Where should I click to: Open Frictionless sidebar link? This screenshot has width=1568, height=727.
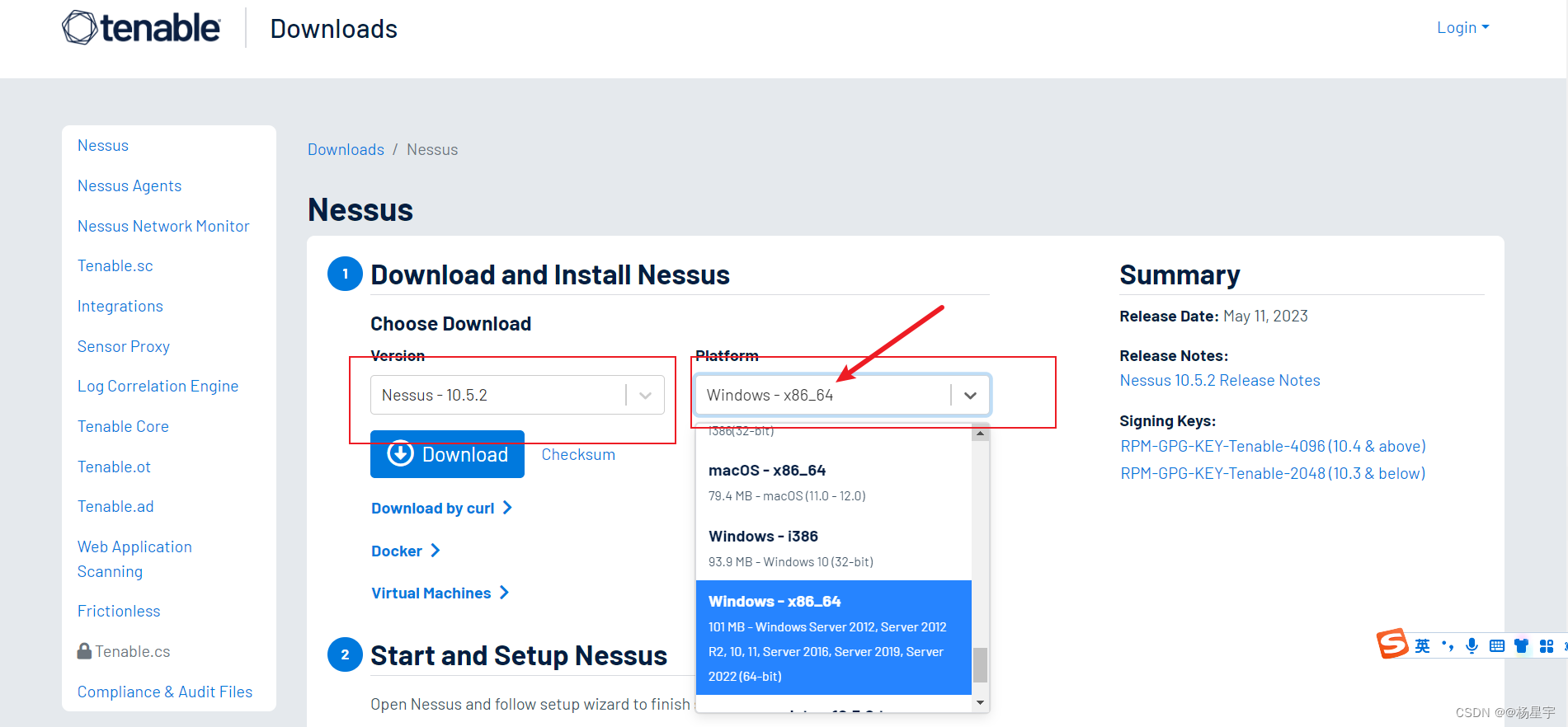click(x=119, y=611)
